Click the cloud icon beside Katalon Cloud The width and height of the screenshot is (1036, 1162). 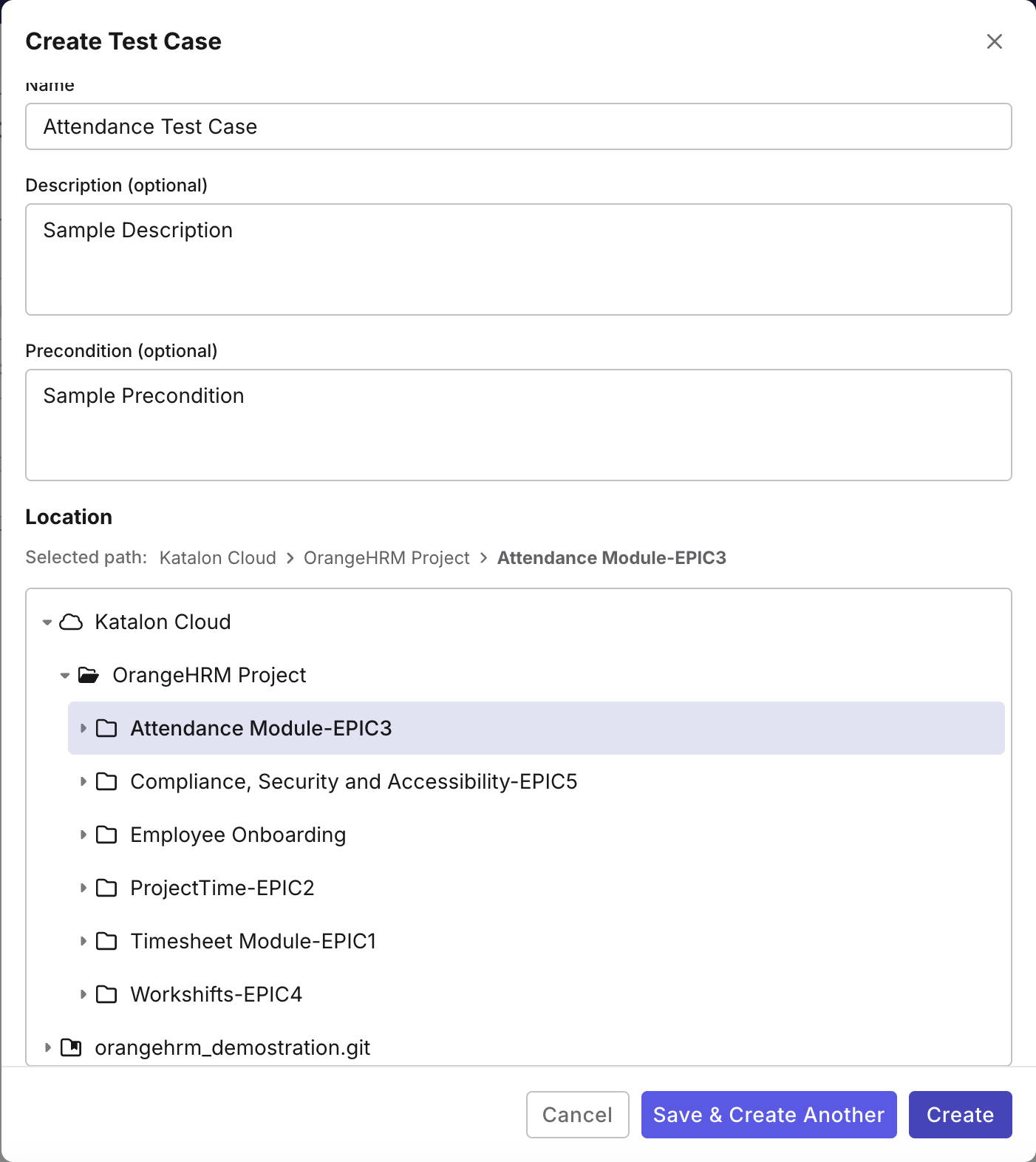coord(71,622)
